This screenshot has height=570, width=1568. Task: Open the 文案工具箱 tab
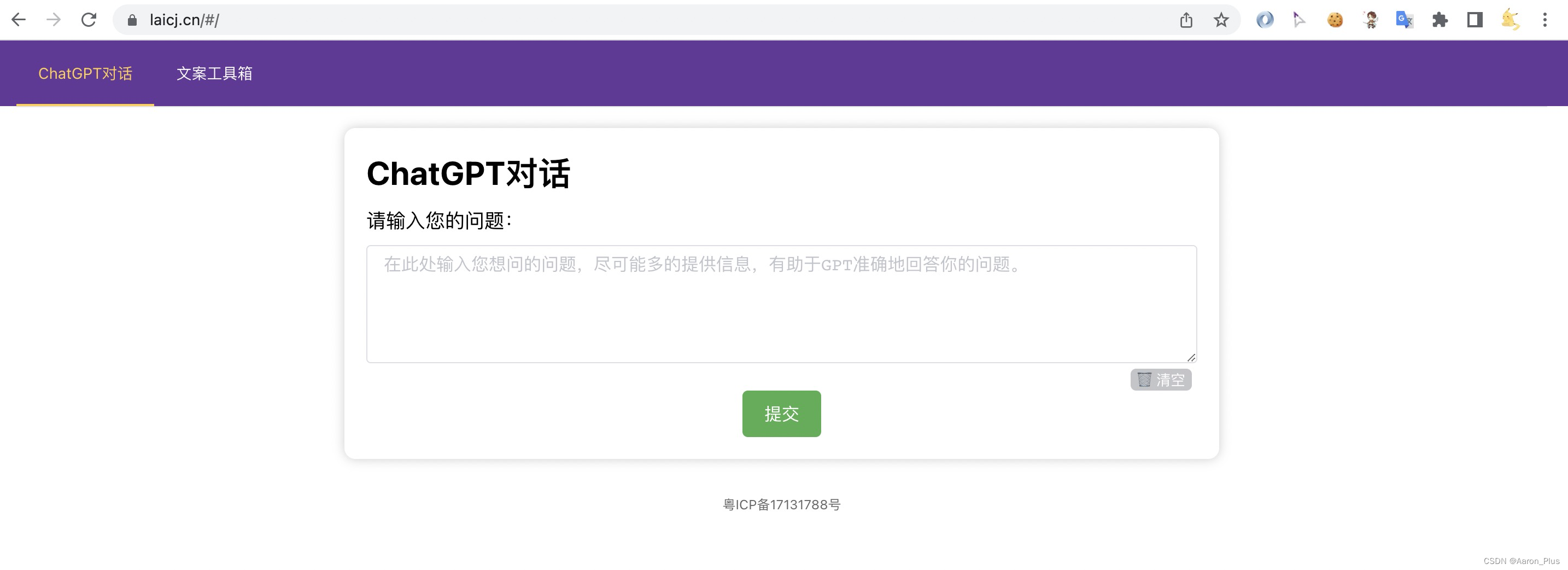pos(214,74)
